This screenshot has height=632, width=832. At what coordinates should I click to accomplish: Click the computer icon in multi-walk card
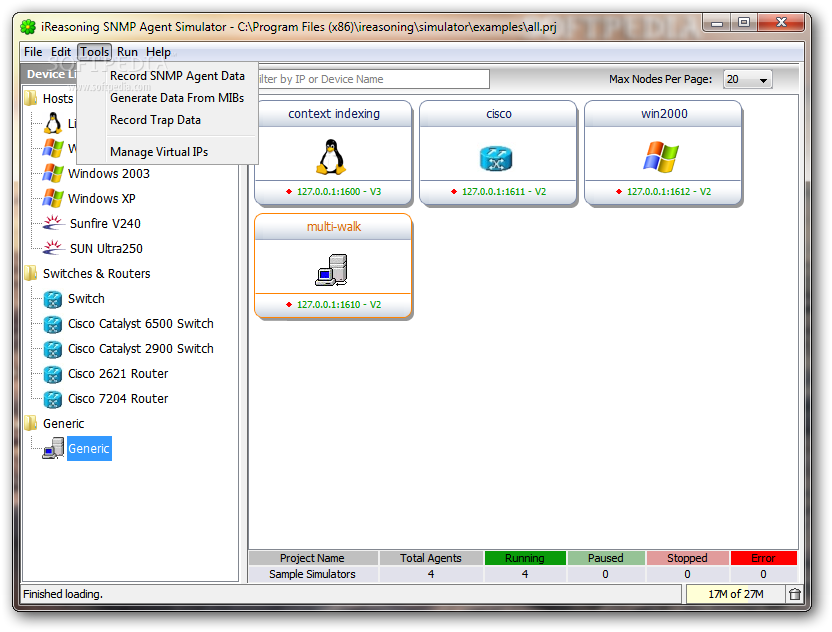[332, 270]
